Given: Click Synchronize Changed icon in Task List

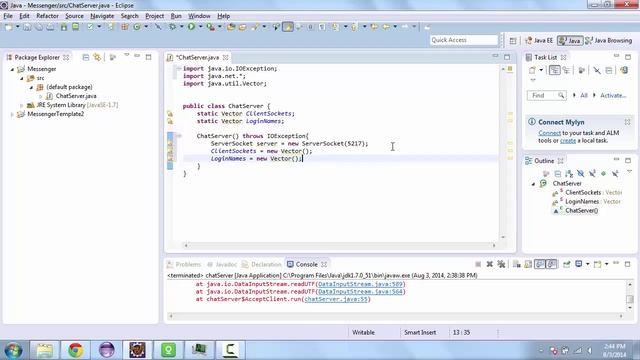Looking at the screenshot, I should tap(624, 70).
